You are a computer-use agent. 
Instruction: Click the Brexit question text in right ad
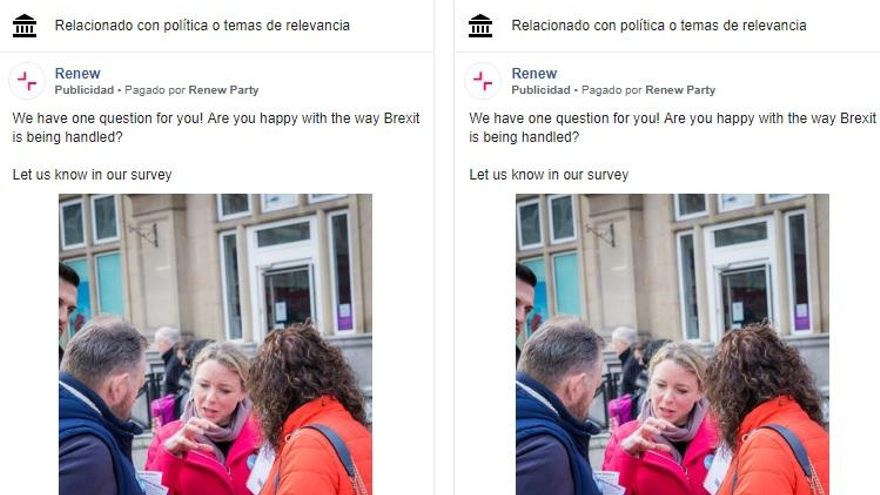673,127
